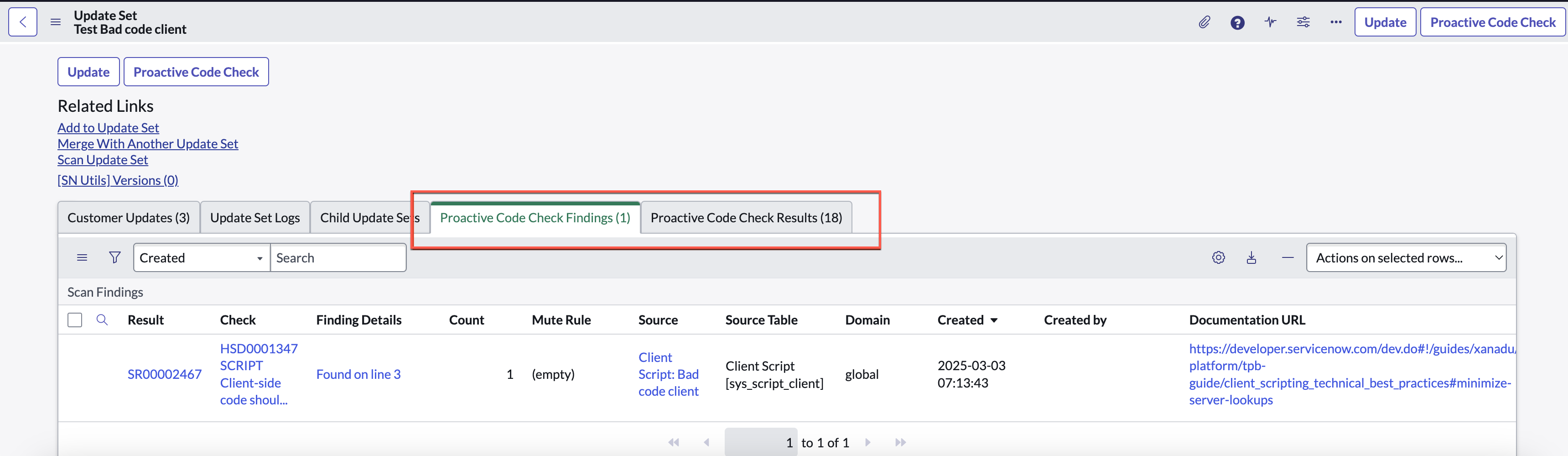Open attachments via the paperclip icon
This screenshot has width=1568, height=456.
pyautogui.click(x=1204, y=22)
